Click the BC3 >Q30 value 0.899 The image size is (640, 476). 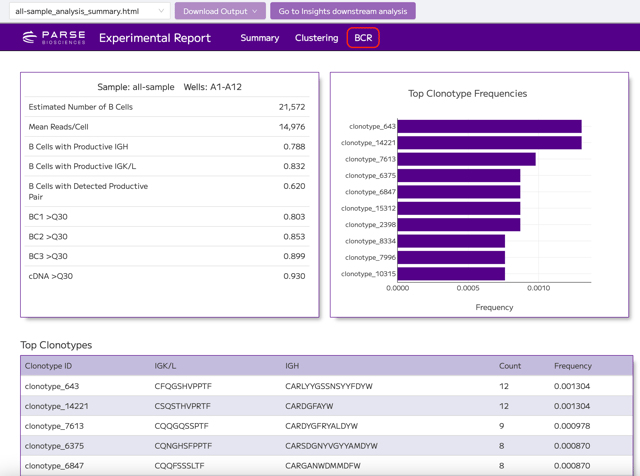[x=294, y=256]
